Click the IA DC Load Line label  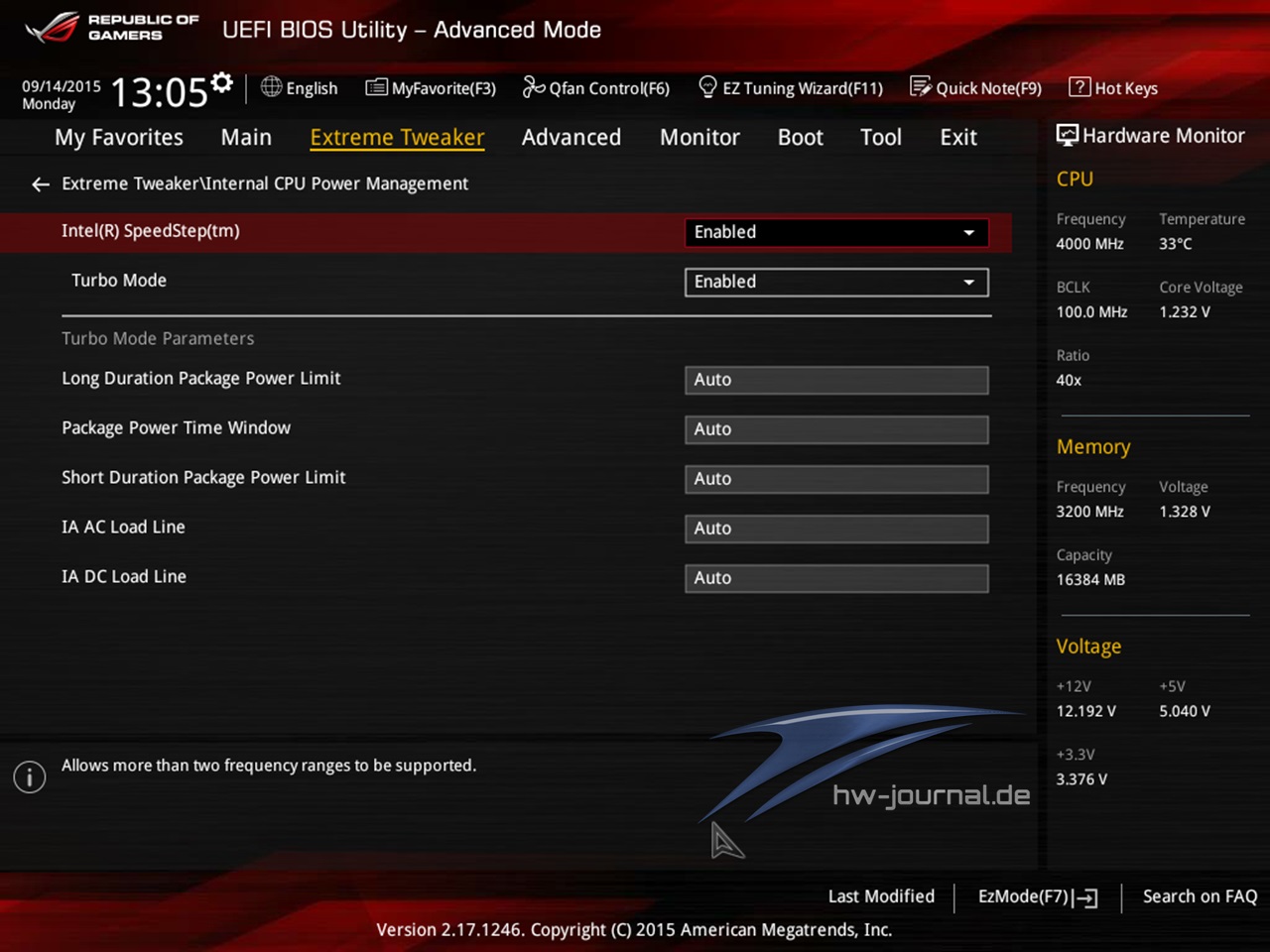124,577
